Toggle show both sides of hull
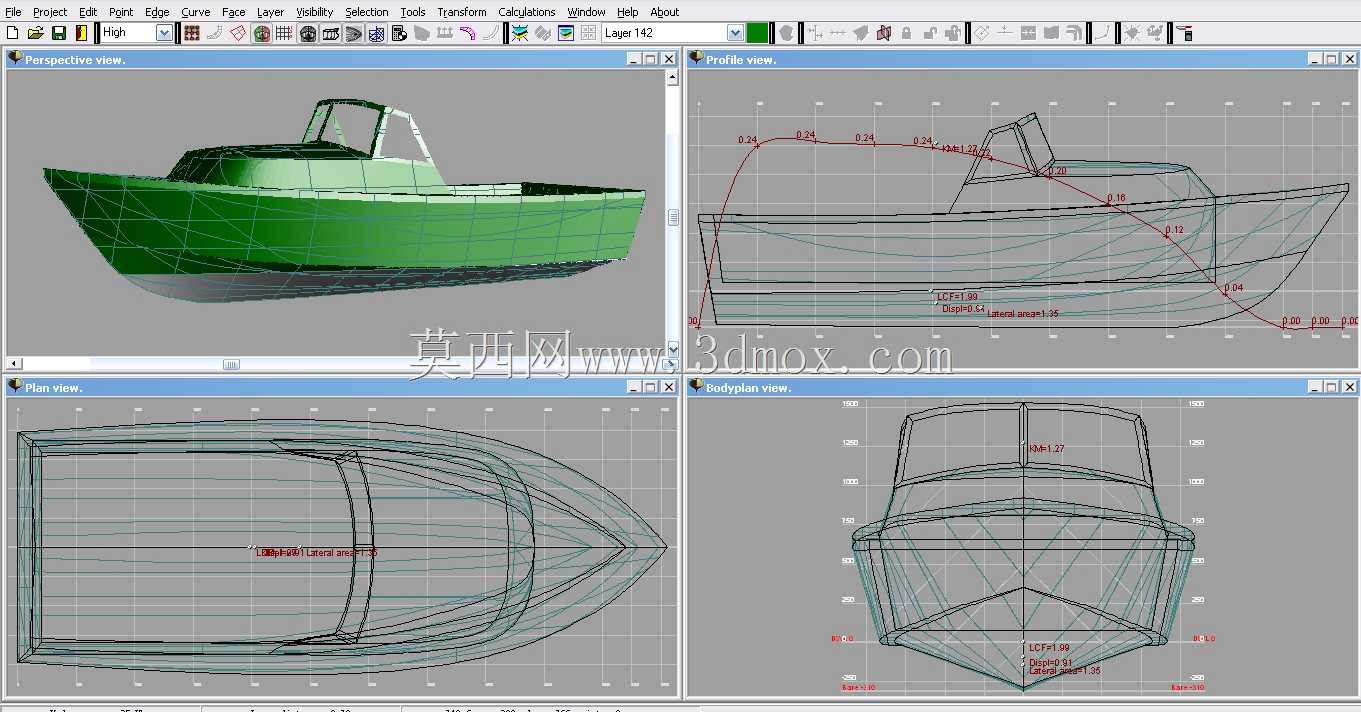 [262, 33]
